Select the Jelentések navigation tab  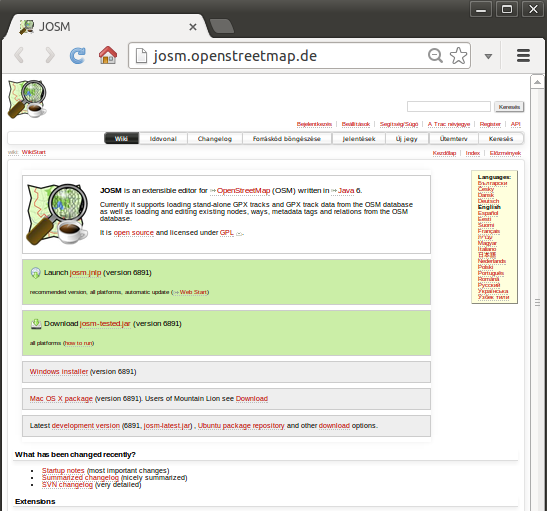point(359,138)
